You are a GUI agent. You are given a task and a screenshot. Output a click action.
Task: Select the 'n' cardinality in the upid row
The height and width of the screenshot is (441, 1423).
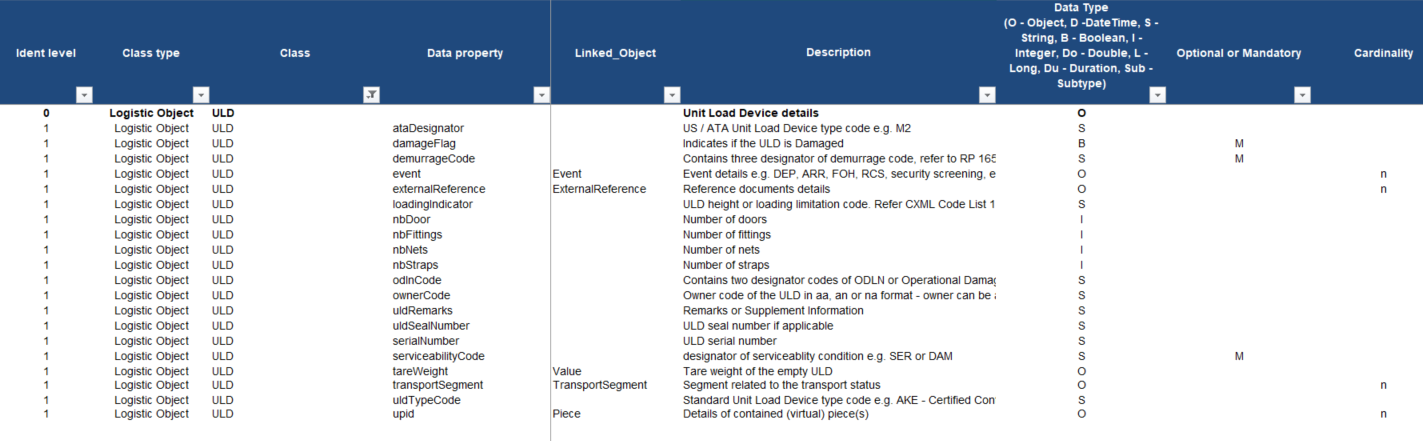pos(1384,414)
